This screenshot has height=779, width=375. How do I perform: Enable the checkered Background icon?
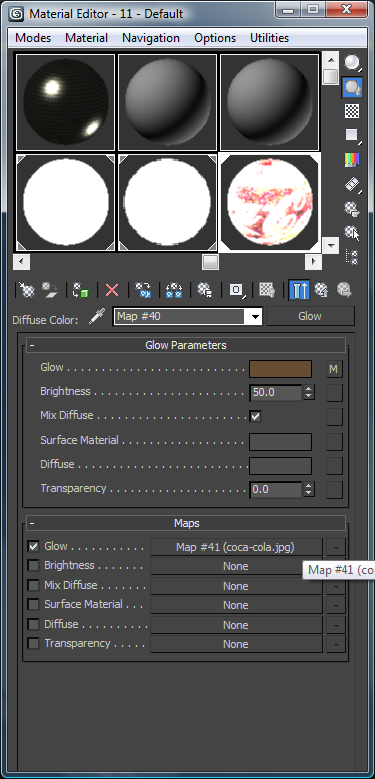coord(352,111)
